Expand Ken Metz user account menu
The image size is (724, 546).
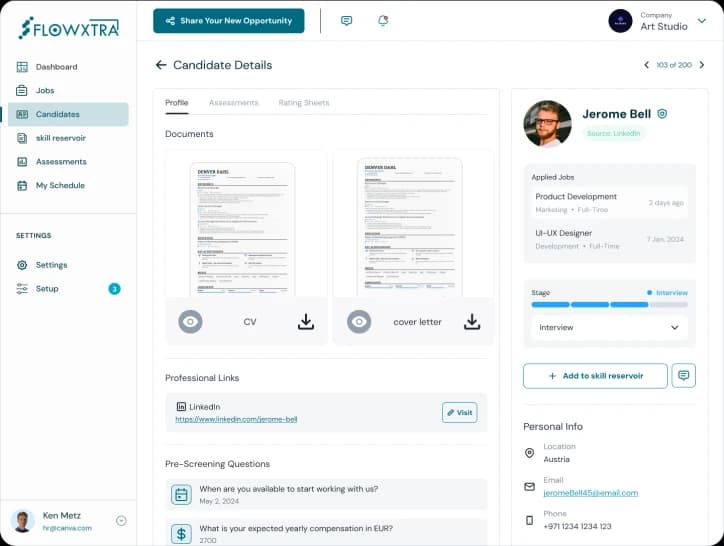coord(121,520)
